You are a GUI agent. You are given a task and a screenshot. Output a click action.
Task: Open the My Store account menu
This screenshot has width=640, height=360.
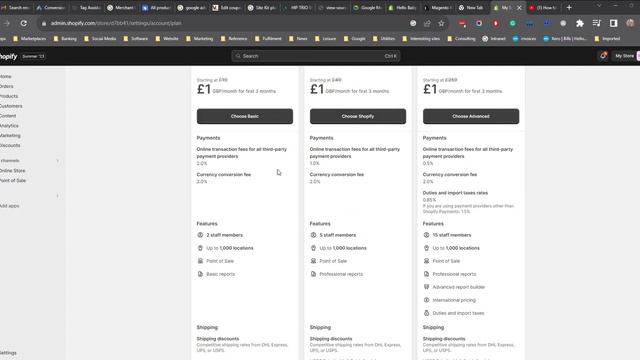pyautogui.click(x=626, y=56)
